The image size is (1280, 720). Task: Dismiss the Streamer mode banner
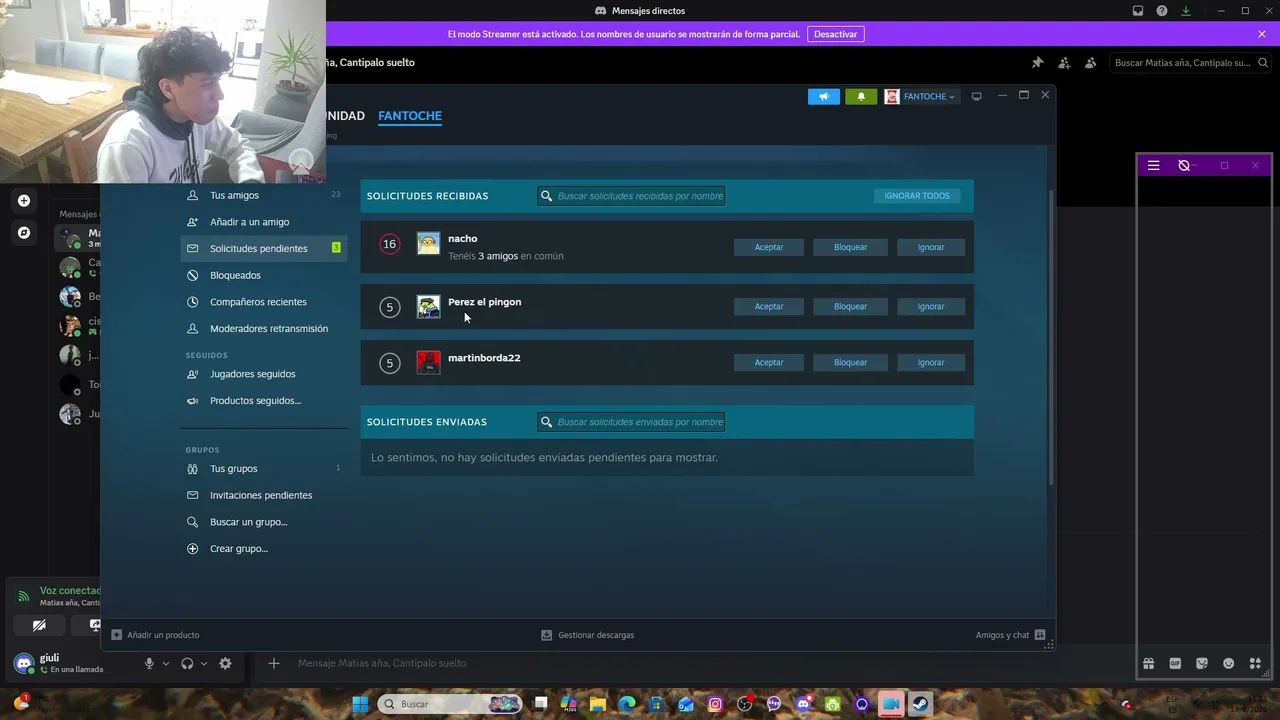pyautogui.click(x=1262, y=34)
